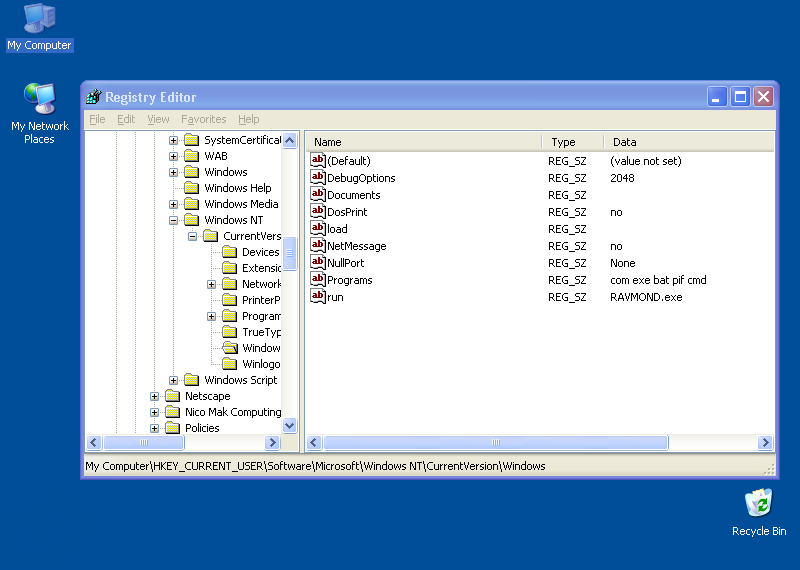Click the Registry Editor title bar icon

pyautogui.click(x=94, y=96)
